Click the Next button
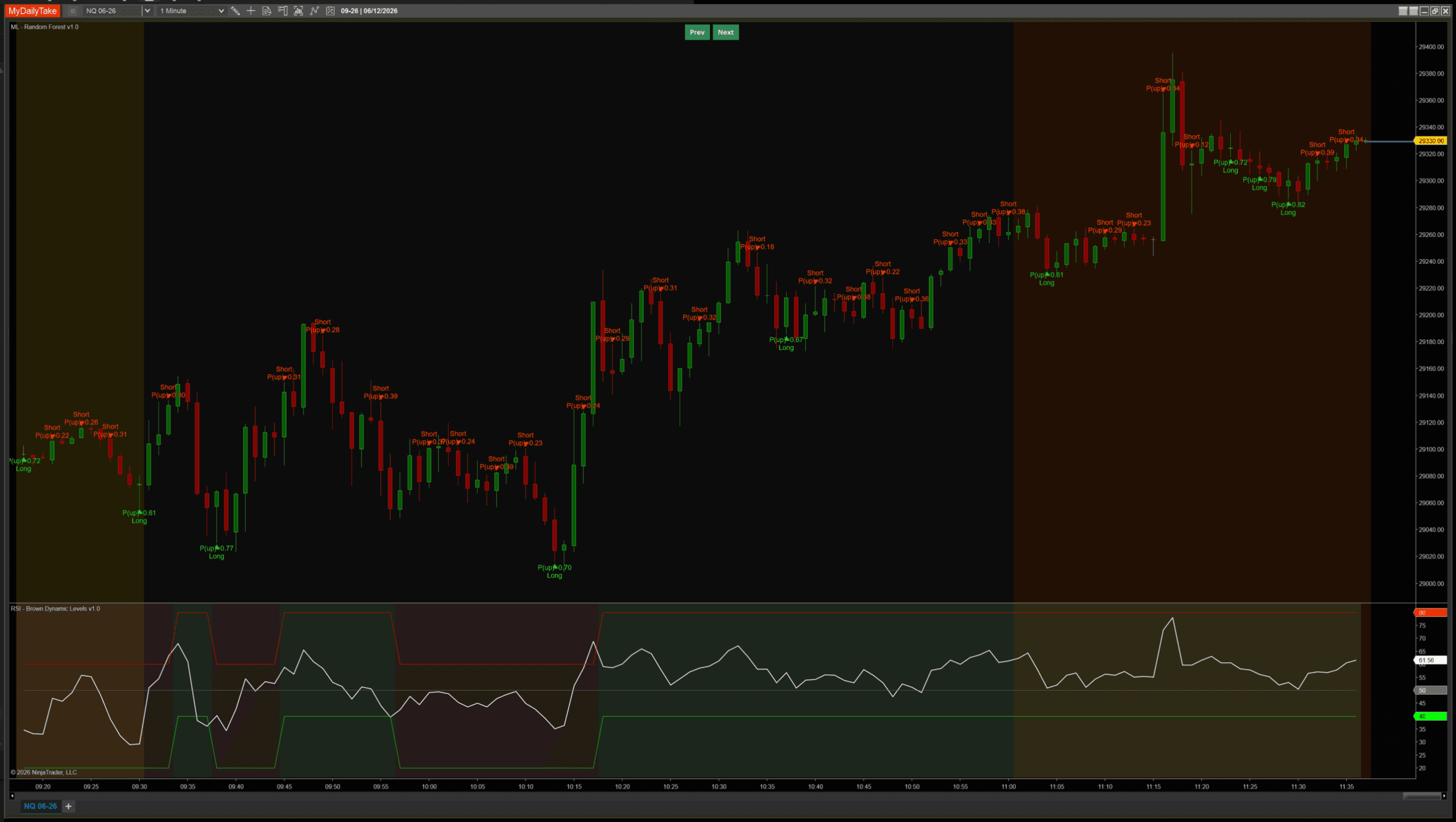The image size is (1456, 822). (x=725, y=32)
